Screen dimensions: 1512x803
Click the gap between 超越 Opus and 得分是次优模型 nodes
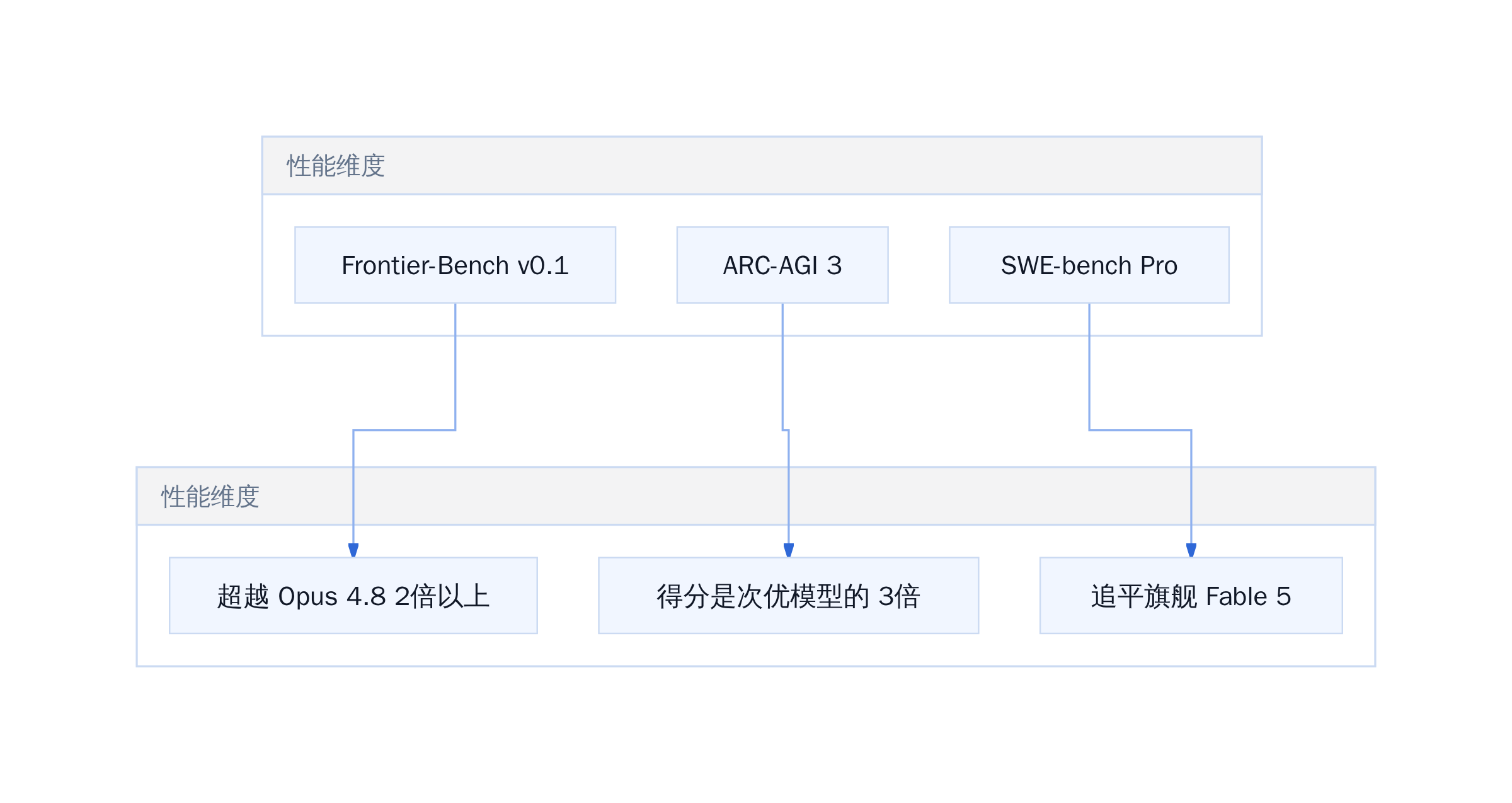[568, 595]
